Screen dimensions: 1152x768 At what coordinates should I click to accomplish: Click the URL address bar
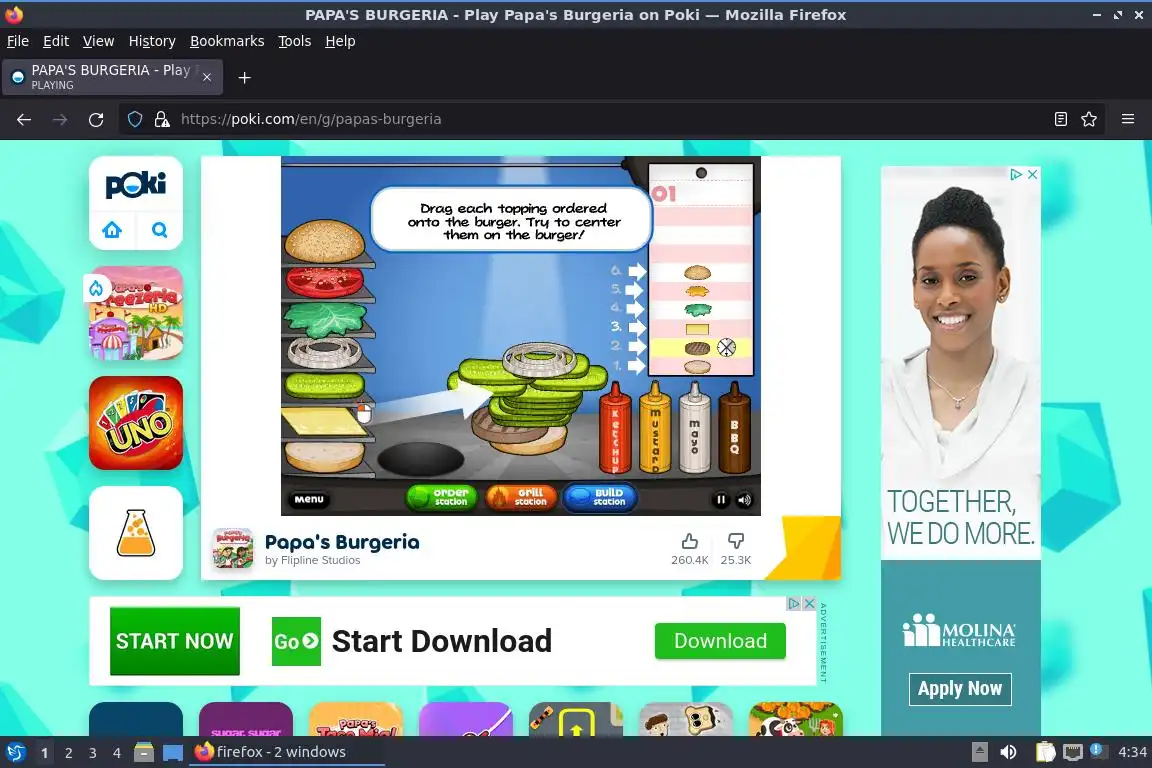pos(610,119)
